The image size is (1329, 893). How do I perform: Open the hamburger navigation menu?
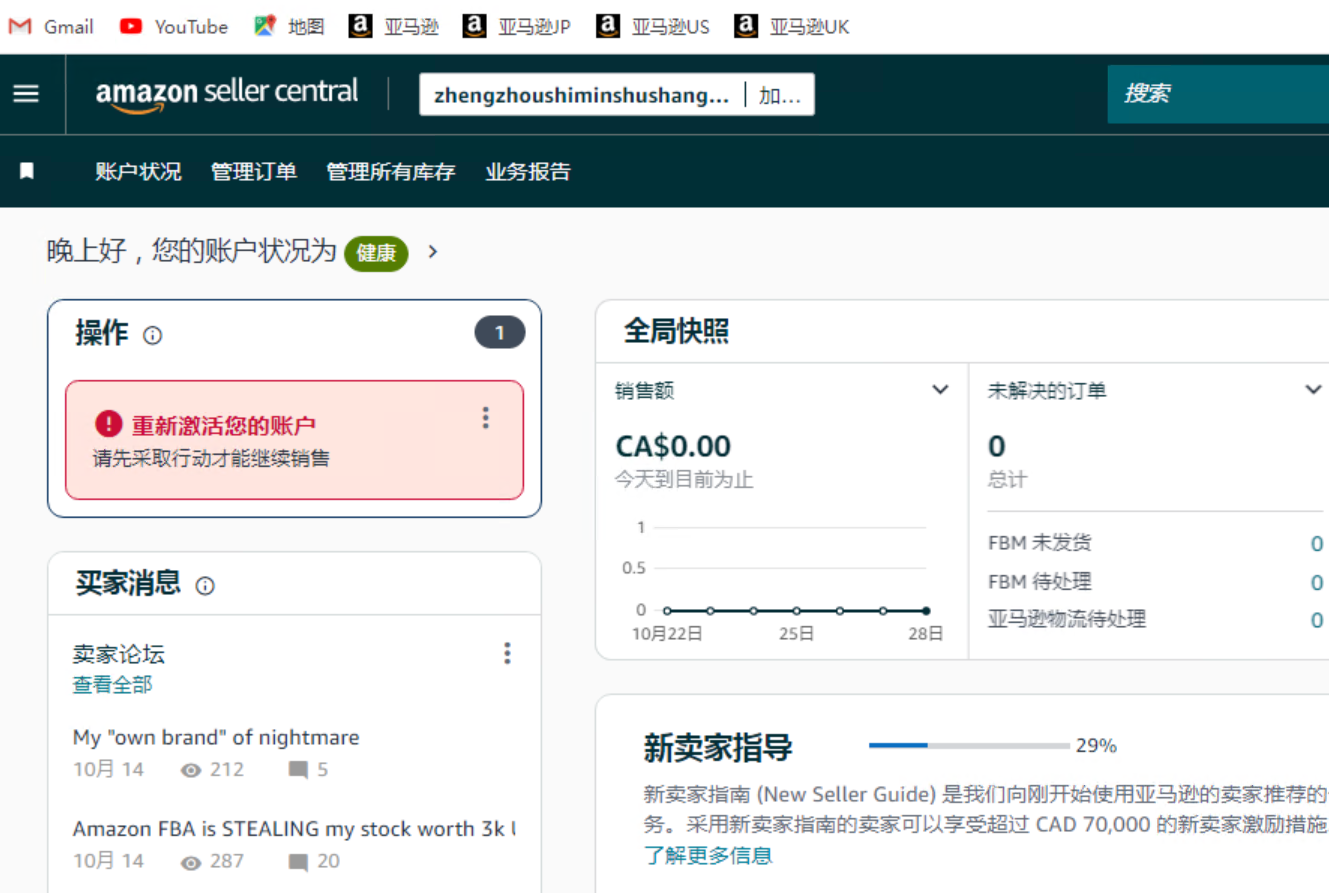click(x=26, y=94)
